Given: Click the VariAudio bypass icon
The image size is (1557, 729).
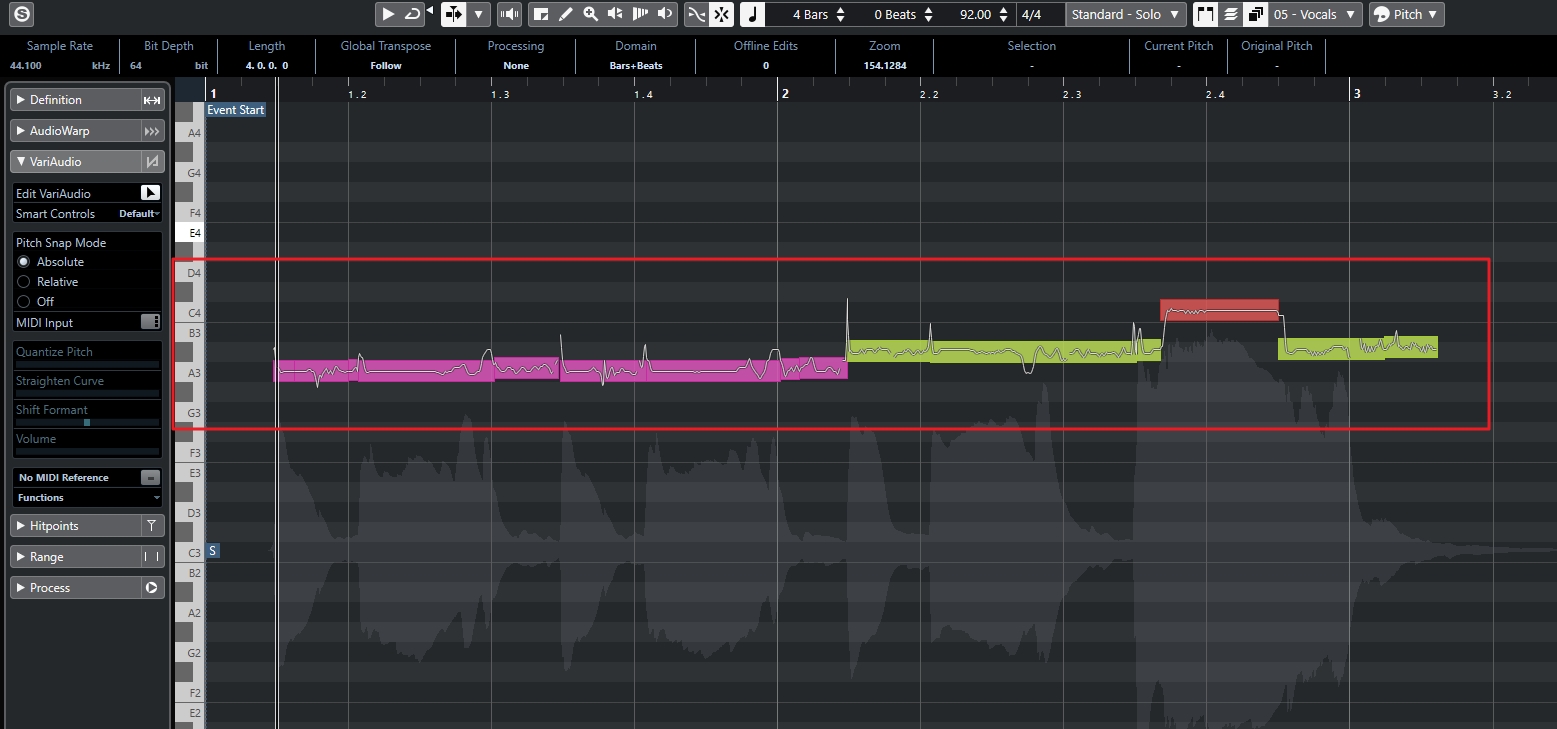Looking at the screenshot, I should (x=152, y=161).
